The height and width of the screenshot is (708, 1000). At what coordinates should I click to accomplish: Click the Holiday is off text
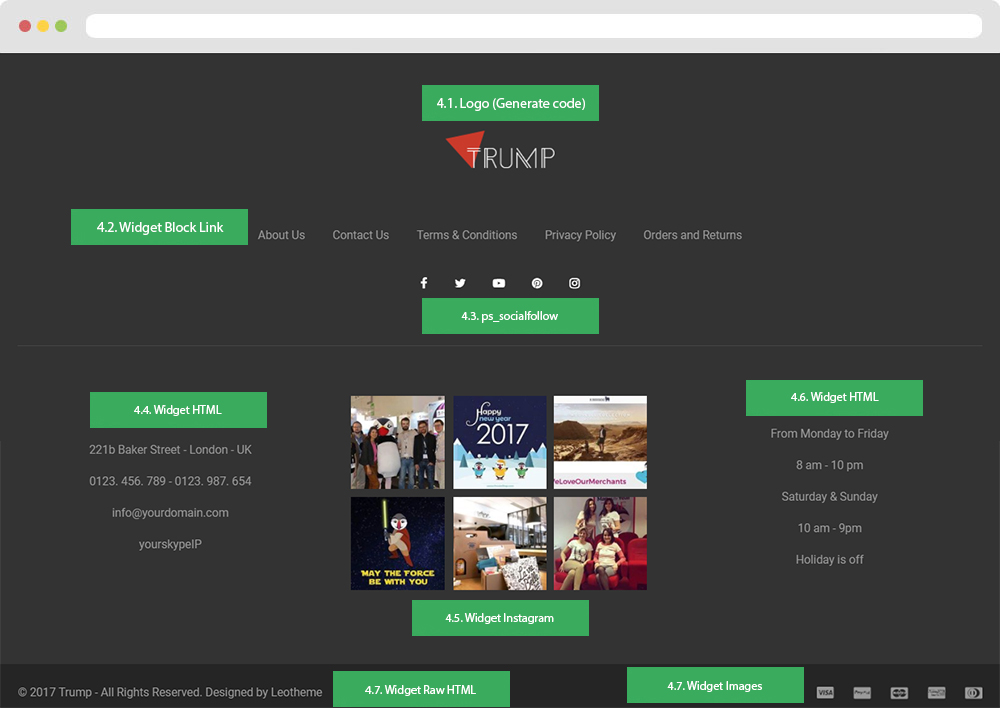click(x=830, y=559)
